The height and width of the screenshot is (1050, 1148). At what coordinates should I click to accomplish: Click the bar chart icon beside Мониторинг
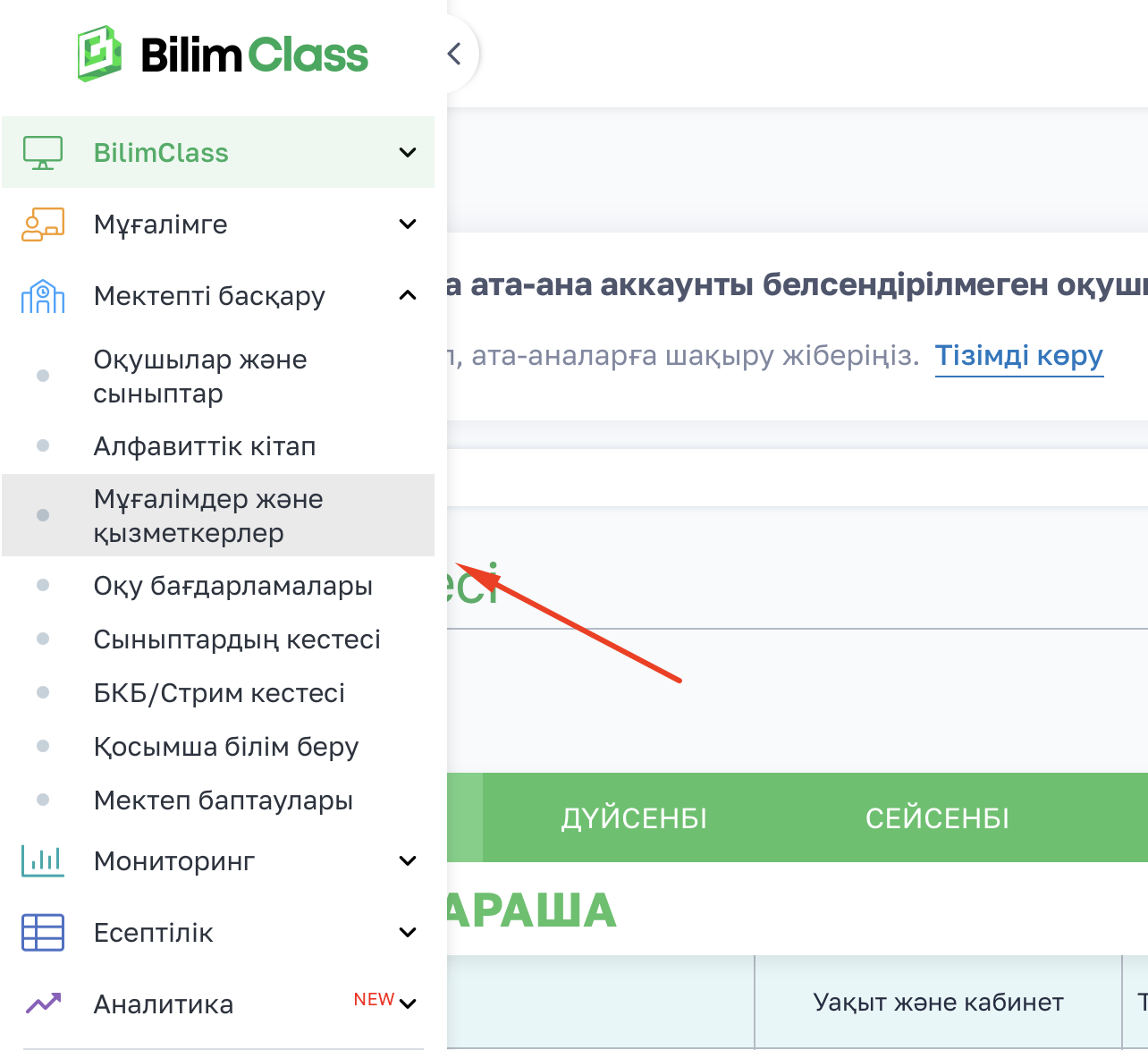coord(43,861)
